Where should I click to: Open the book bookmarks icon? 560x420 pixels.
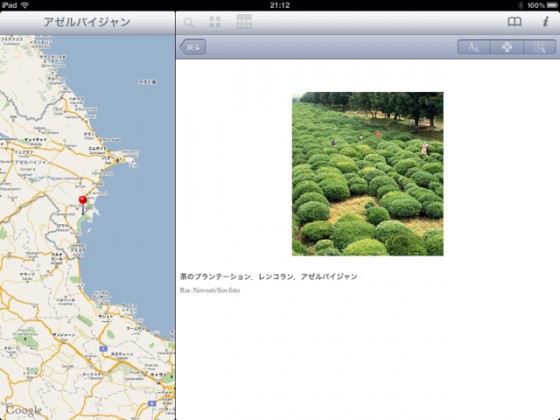(x=514, y=22)
